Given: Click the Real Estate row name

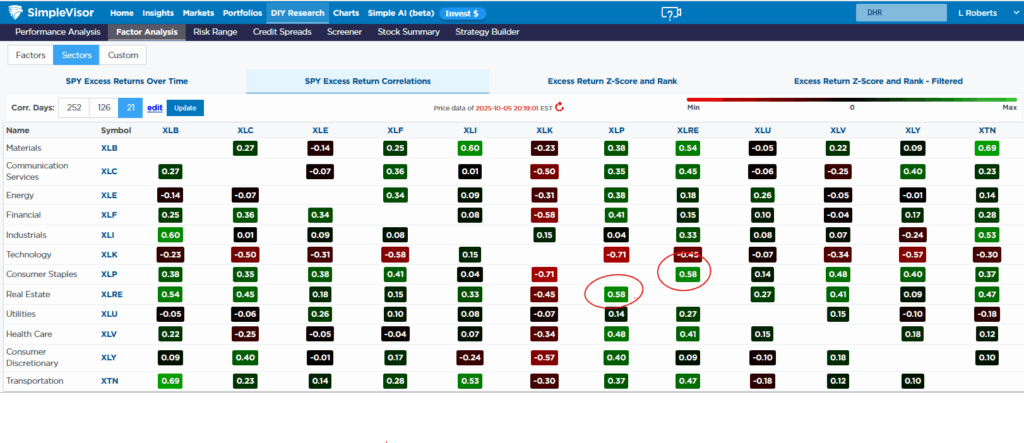Looking at the screenshot, I should click(x=28, y=294).
